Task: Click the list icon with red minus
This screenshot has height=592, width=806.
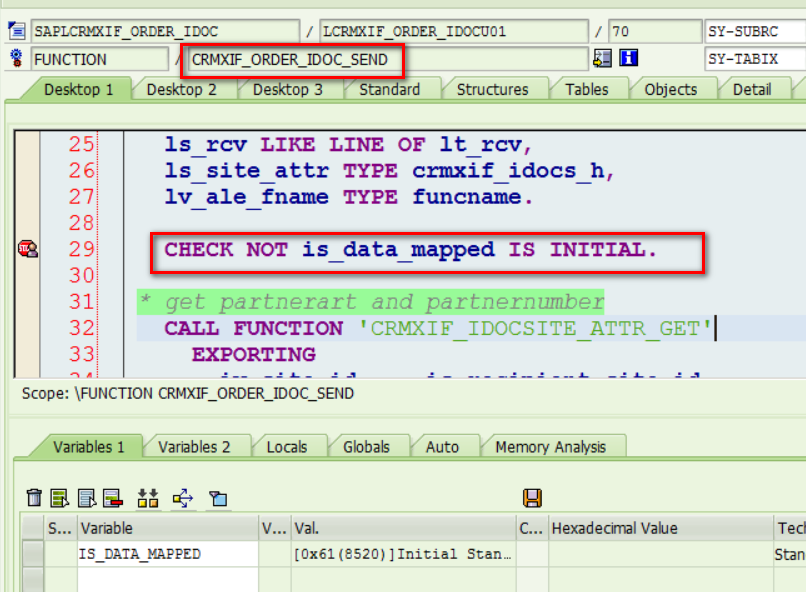Action: tap(113, 498)
